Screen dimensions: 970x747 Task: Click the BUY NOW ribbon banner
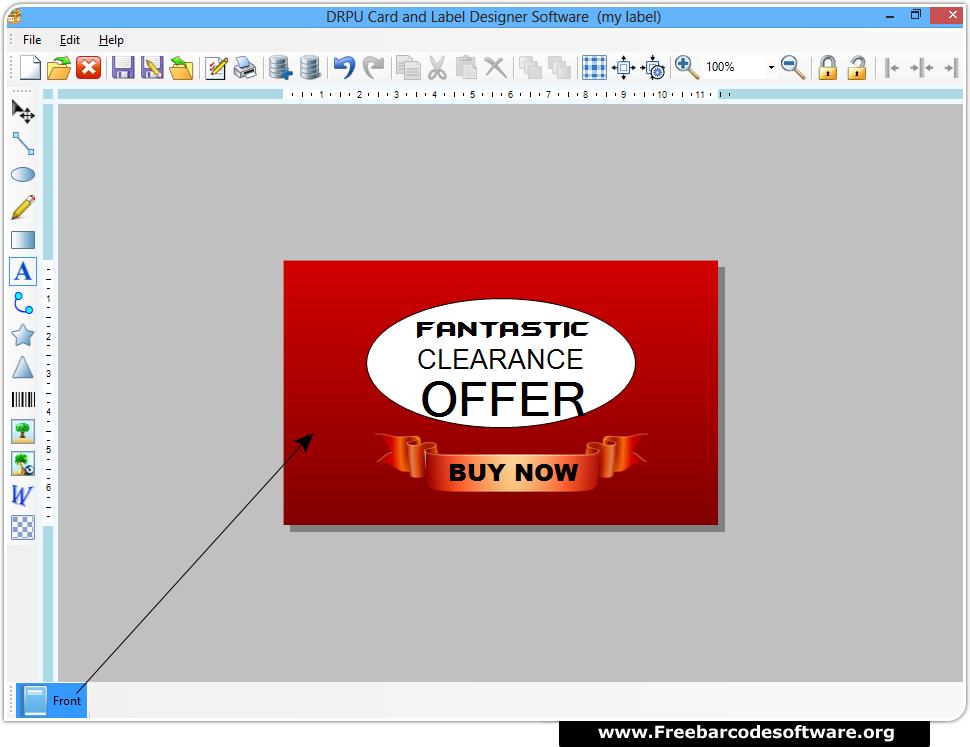[x=511, y=464]
